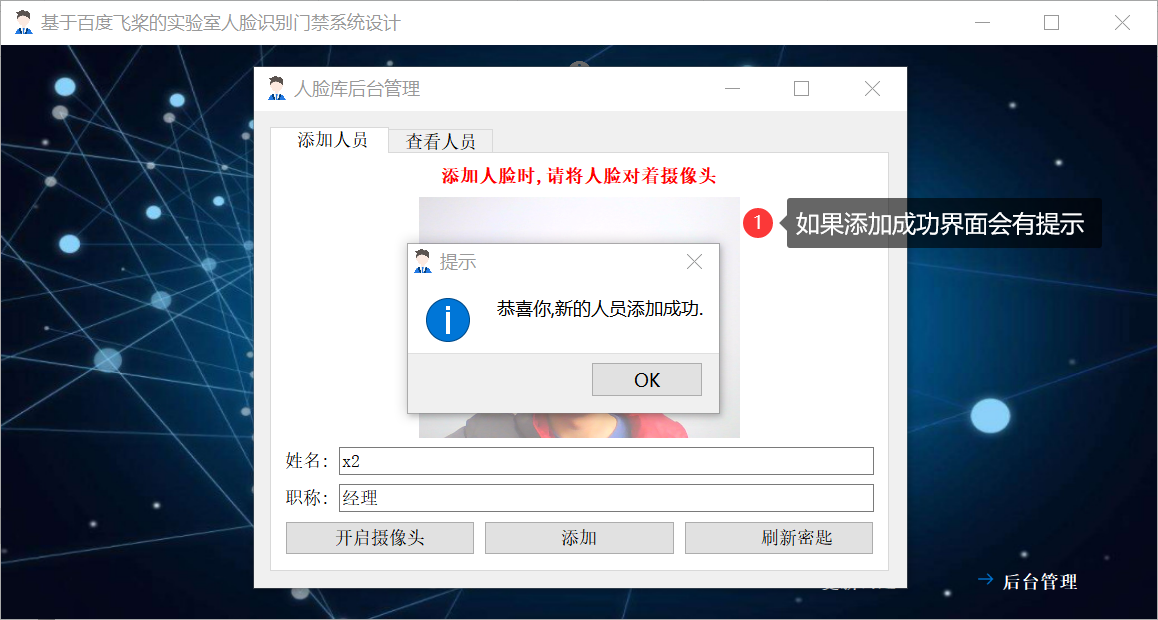
Task: Click the 刷新密匙 button
Action: [779, 538]
